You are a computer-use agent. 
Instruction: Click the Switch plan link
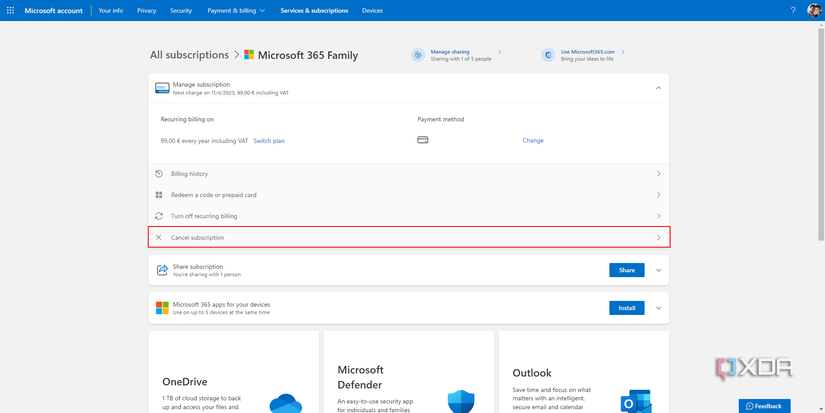(269, 141)
